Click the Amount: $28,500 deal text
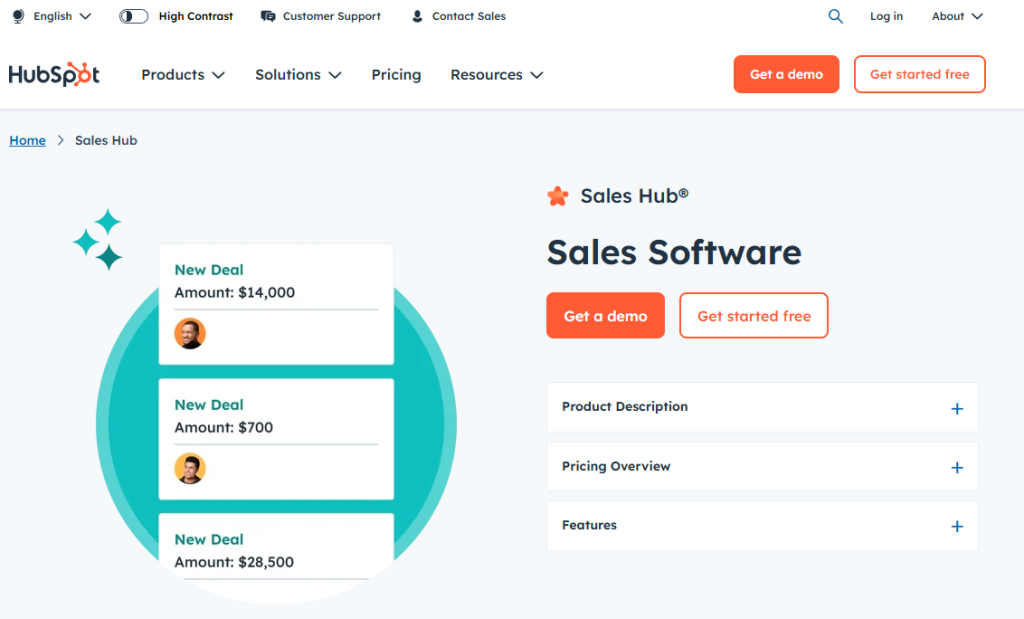The height and width of the screenshot is (619, 1024). 234,562
